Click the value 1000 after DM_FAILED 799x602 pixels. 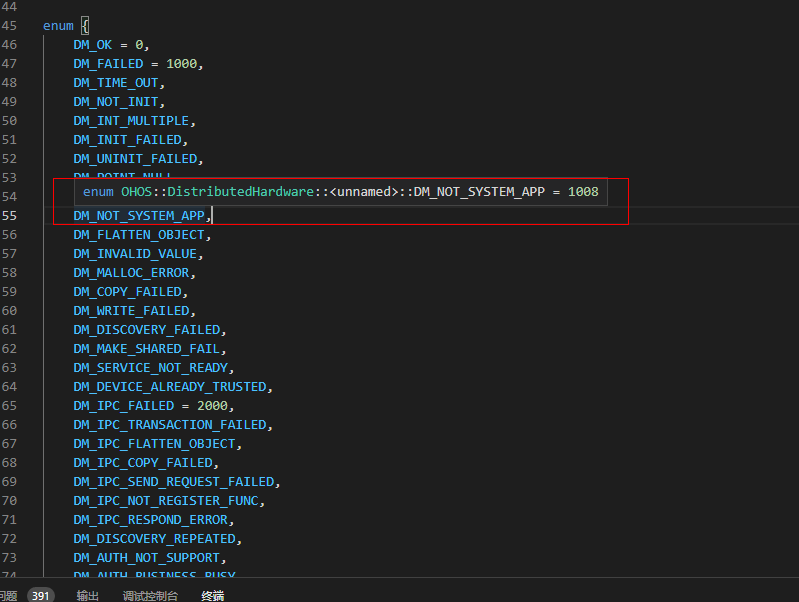[x=182, y=64]
